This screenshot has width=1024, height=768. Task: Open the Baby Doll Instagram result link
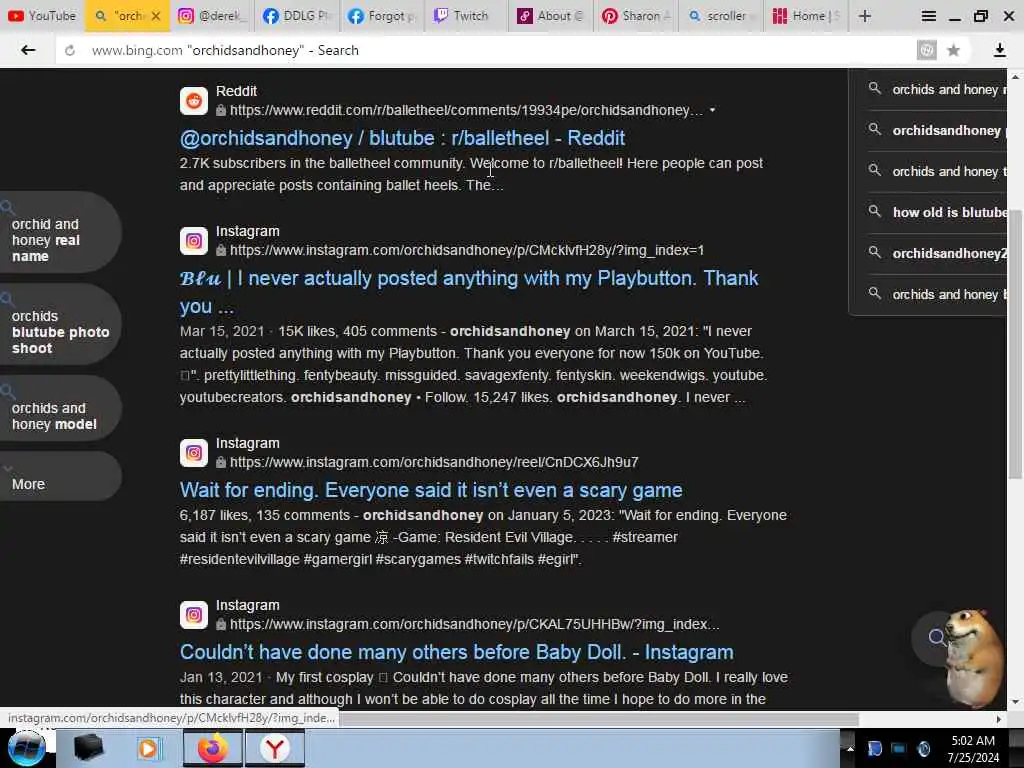point(456,652)
